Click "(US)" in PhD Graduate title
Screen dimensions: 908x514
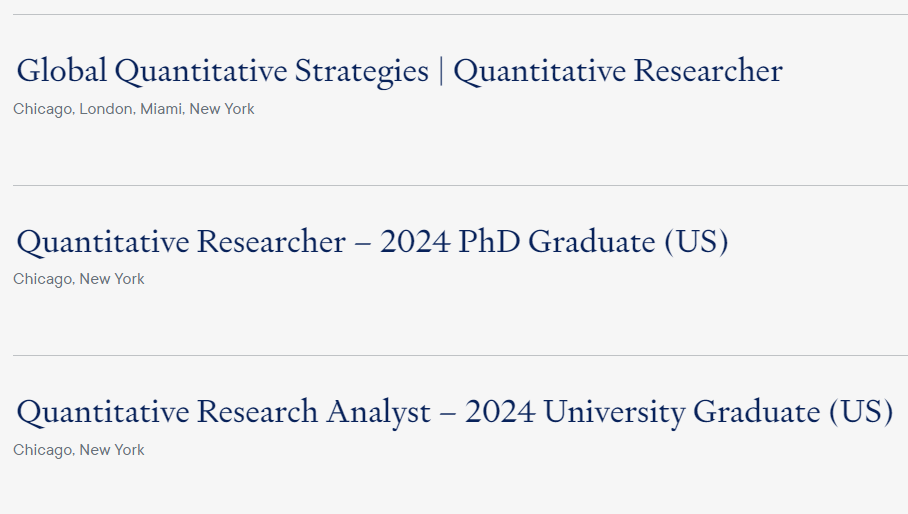coord(696,242)
